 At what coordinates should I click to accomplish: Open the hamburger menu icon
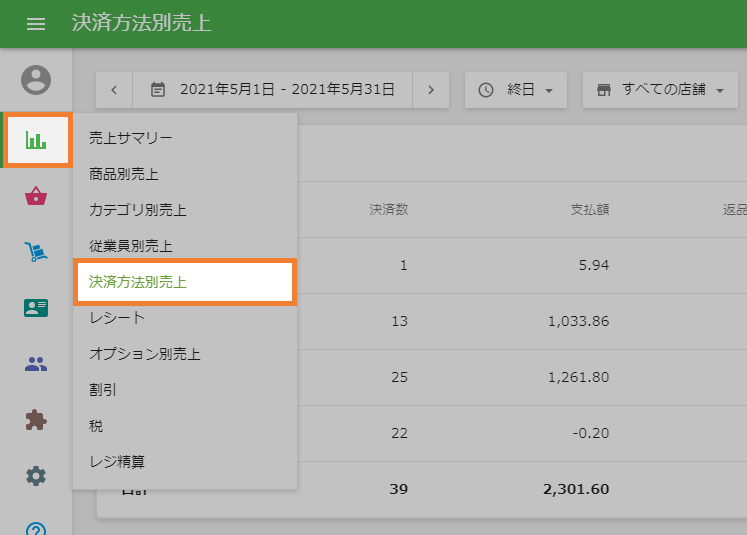point(36,23)
